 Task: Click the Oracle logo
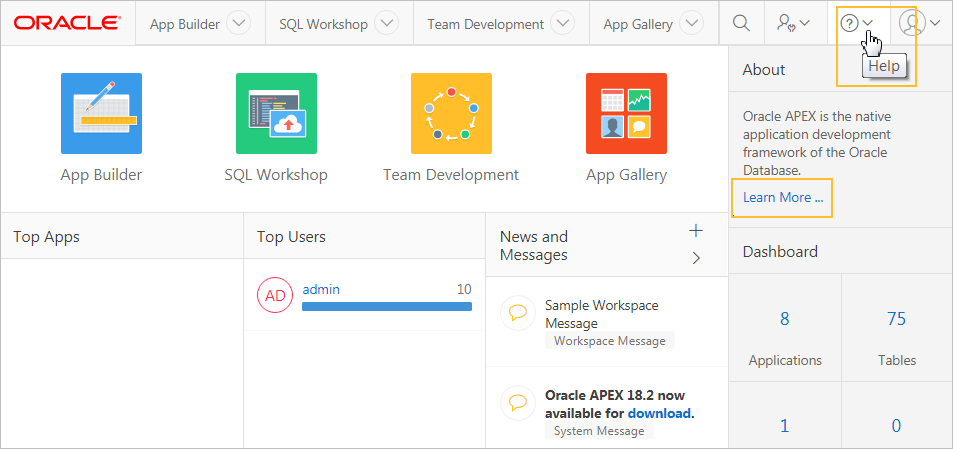[x=66, y=23]
